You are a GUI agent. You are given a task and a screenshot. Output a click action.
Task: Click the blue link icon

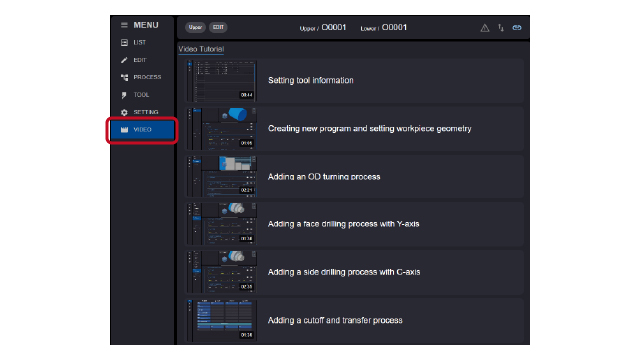pos(517,28)
